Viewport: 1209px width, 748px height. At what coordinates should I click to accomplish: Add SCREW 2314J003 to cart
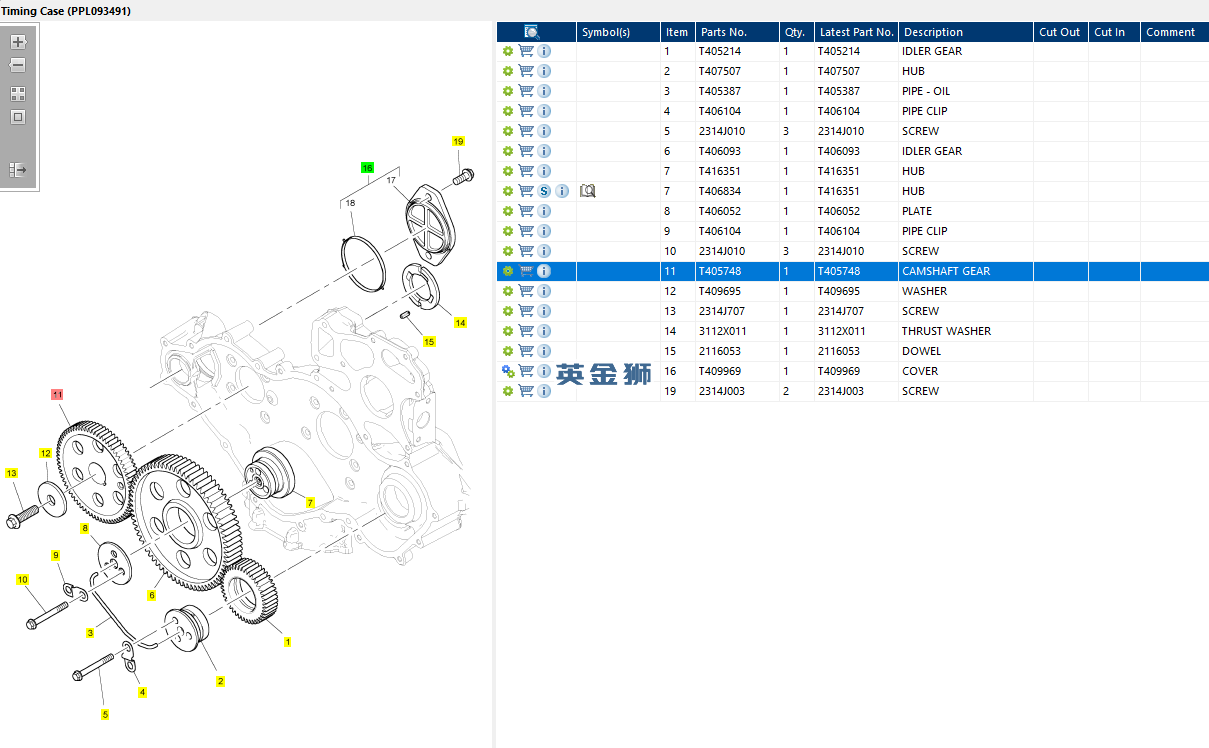click(526, 391)
